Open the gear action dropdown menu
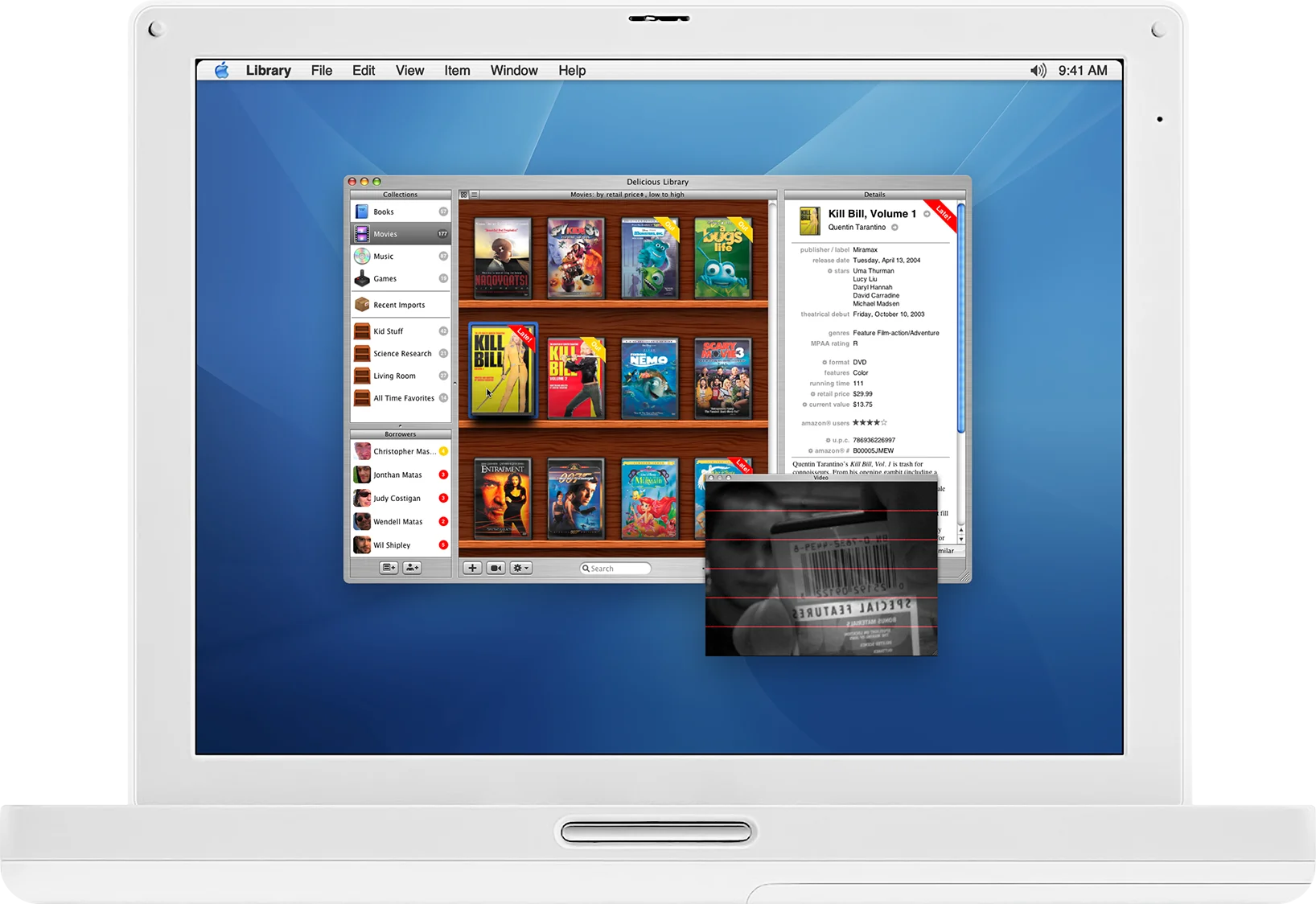1316x904 pixels. [x=521, y=568]
